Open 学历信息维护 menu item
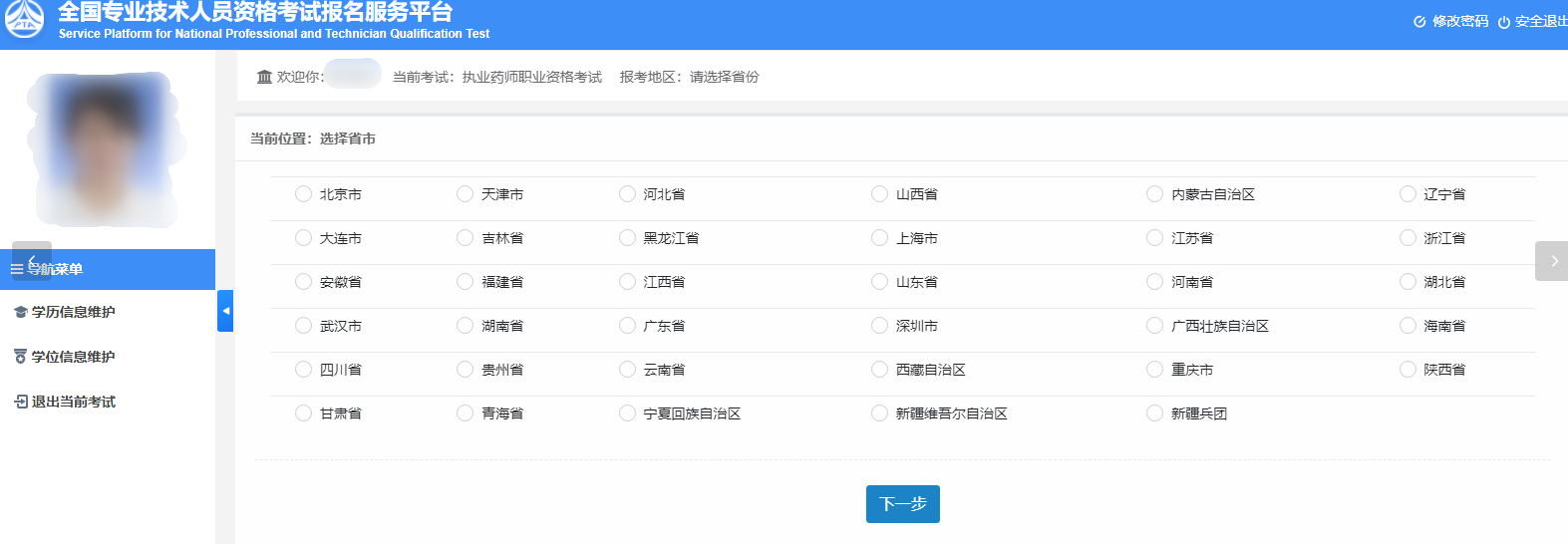 coord(73,312)
